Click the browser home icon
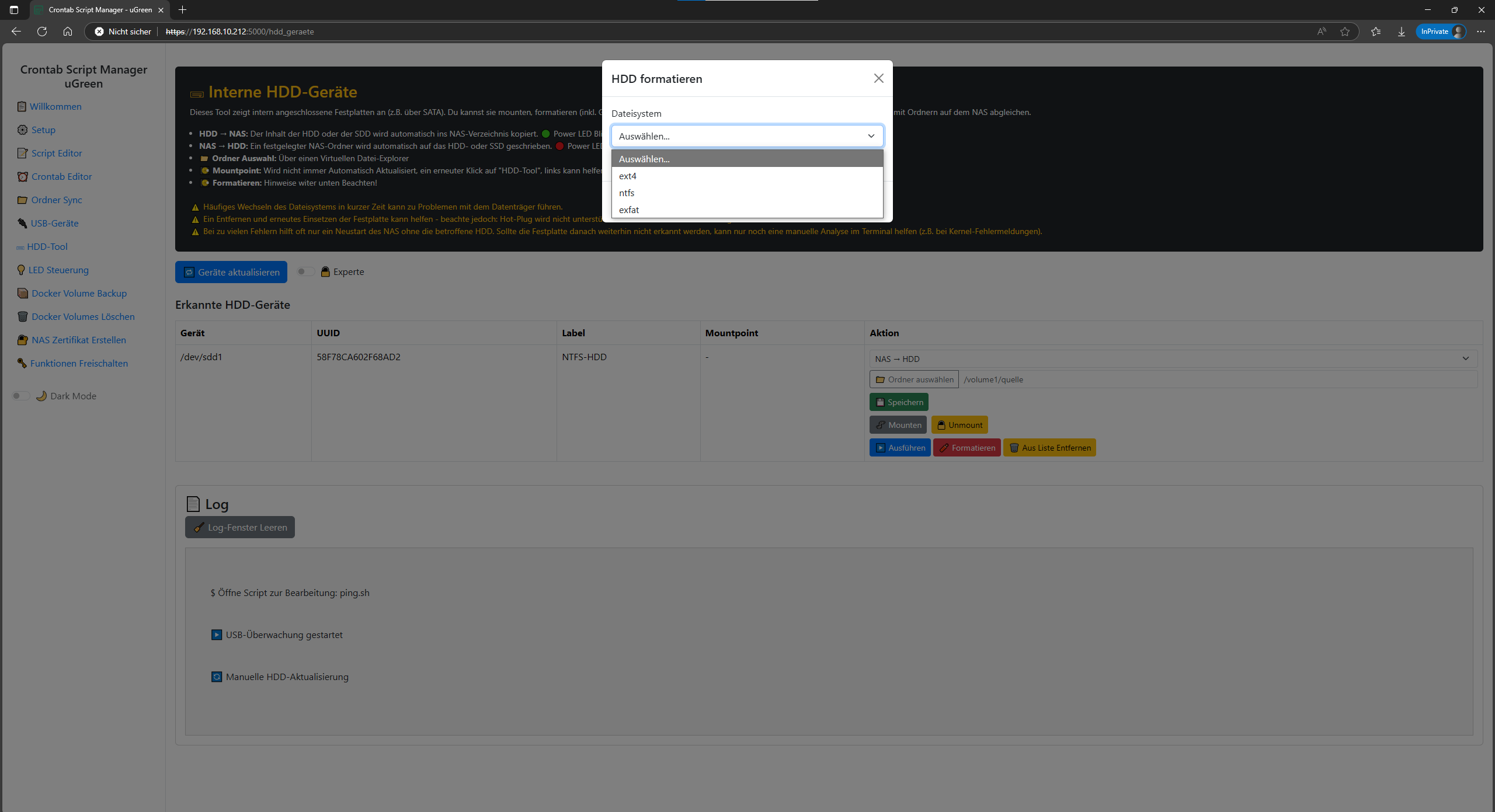The width and height of the screenshot is (1495, 812). [x=68, y=32]
